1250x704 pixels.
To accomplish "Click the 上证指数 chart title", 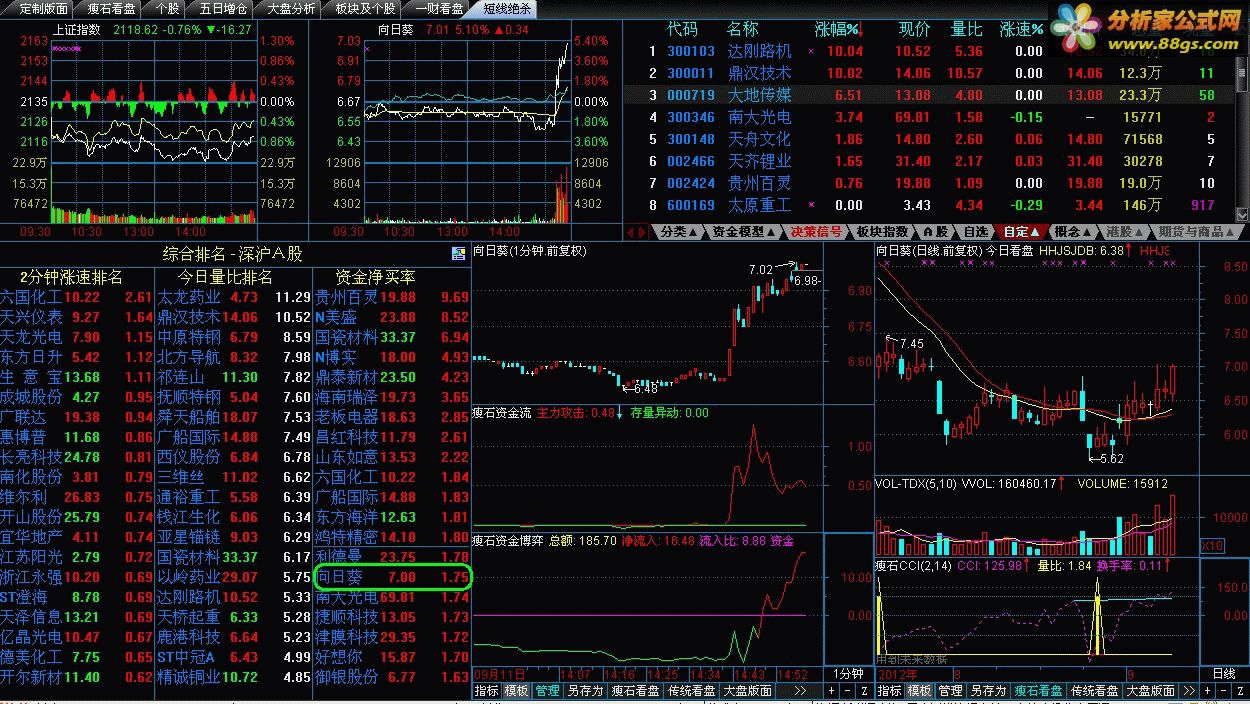I will point(77,29).
